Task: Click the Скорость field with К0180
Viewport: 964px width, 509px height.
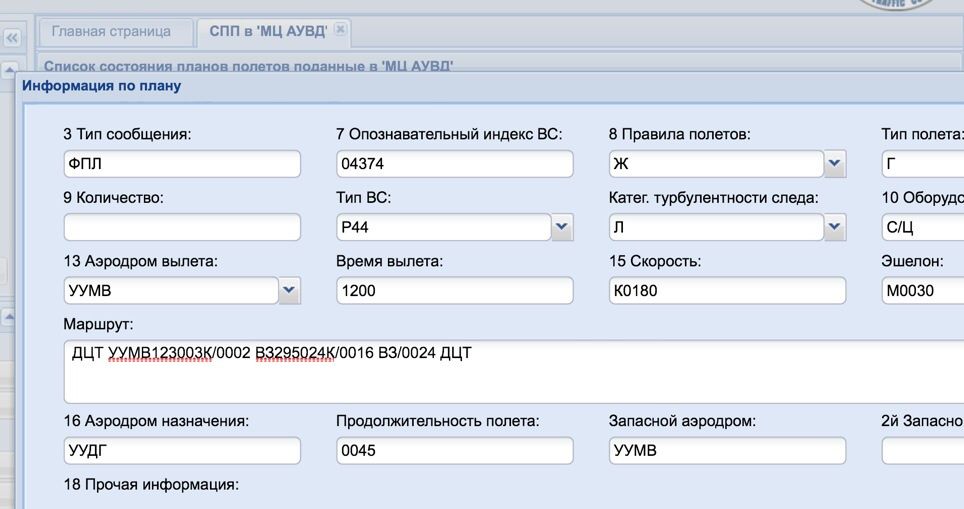Action: pos(727,291)
